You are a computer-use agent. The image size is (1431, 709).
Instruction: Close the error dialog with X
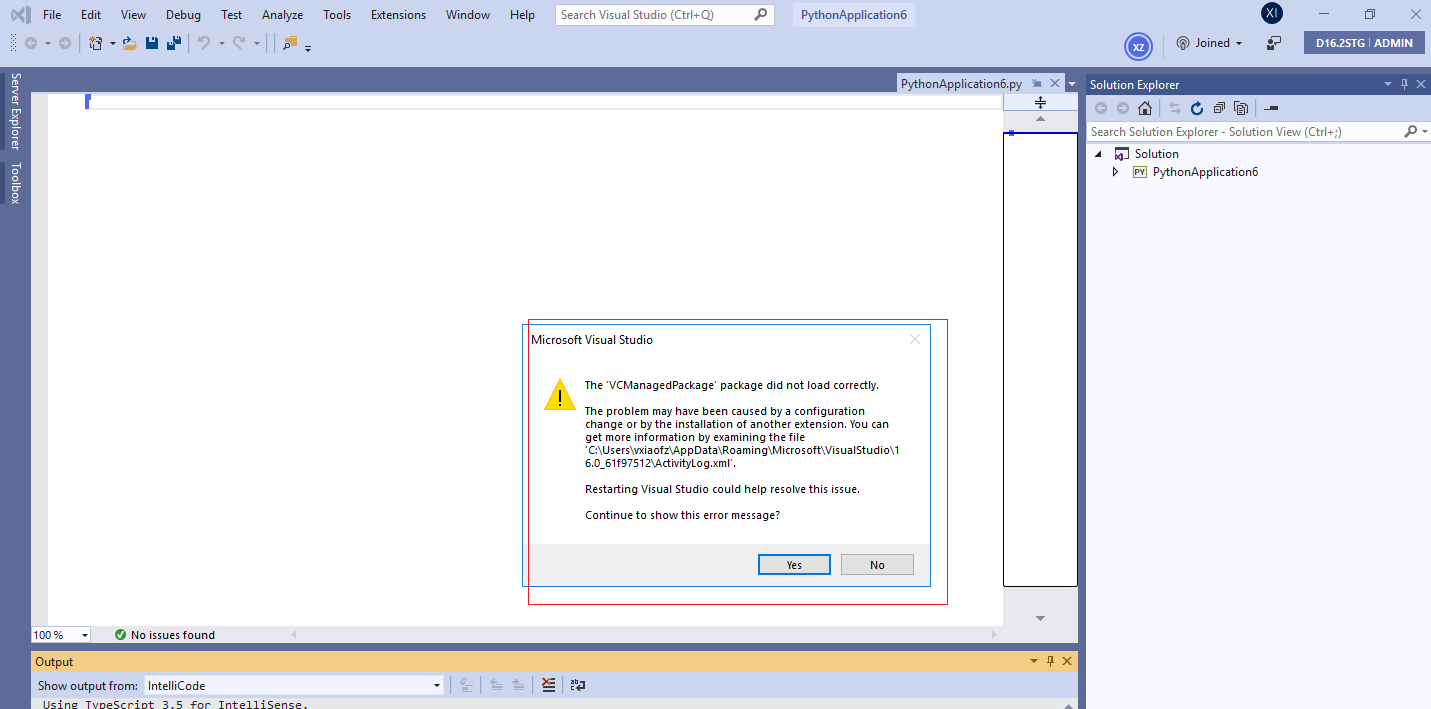coord(914,340)
